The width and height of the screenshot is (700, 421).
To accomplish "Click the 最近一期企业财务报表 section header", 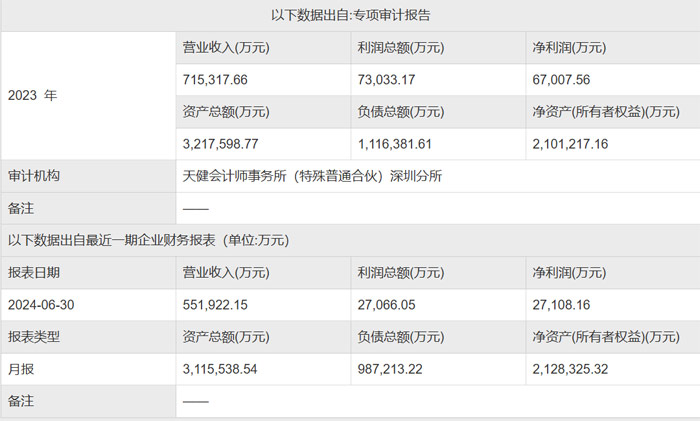I will 148,240.
